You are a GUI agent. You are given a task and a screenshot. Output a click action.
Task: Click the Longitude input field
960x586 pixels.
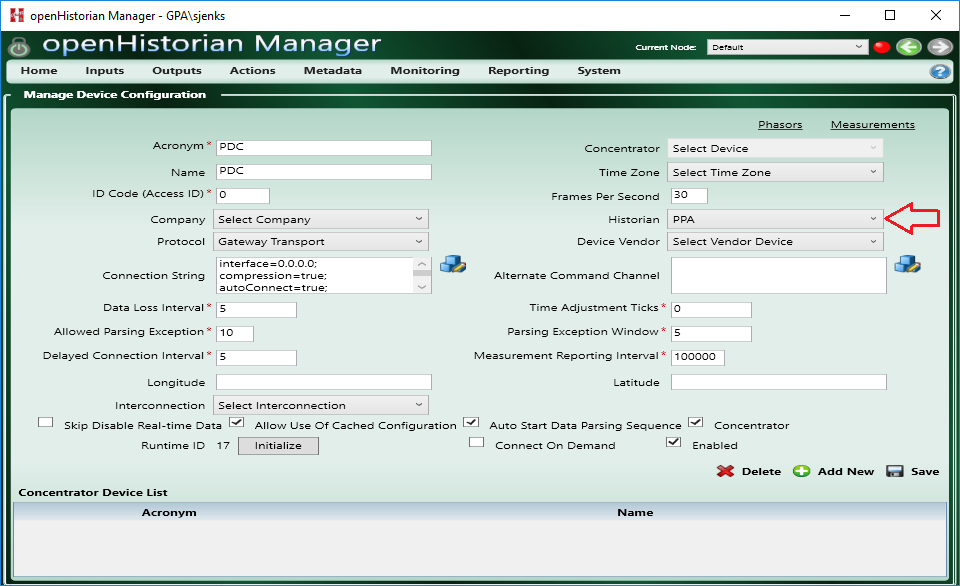point(324,382)
